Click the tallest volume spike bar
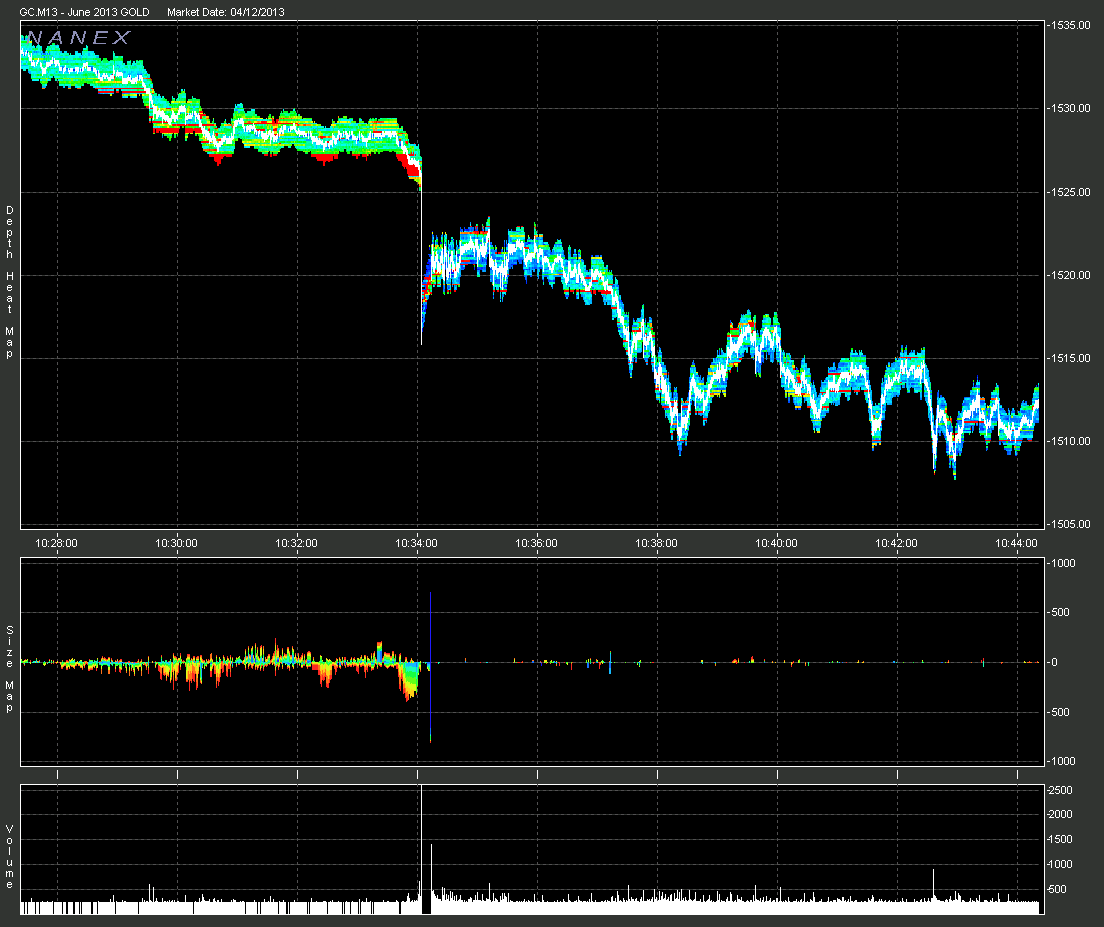The height and width of the screenshot is (927, 1104). pos(422,849)
